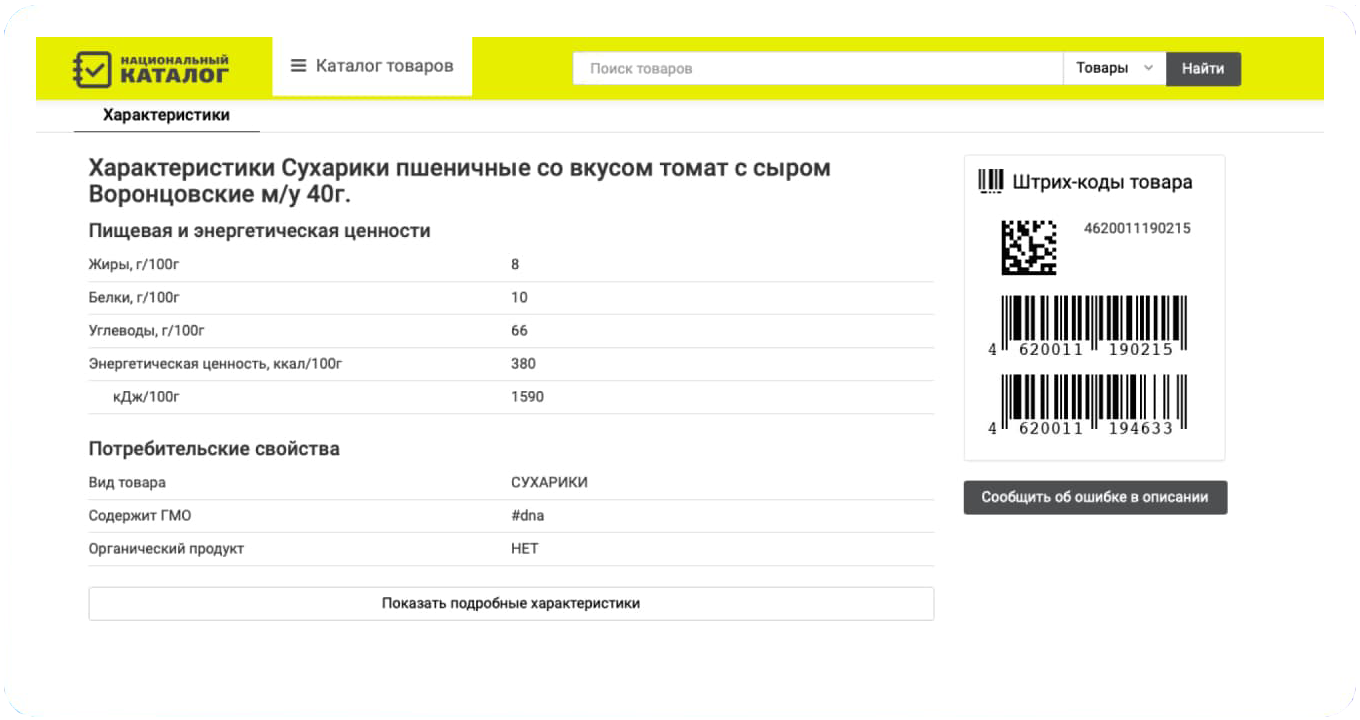Click the Национальный каталог logo
1360x720 pixels.
click(150, 67)
